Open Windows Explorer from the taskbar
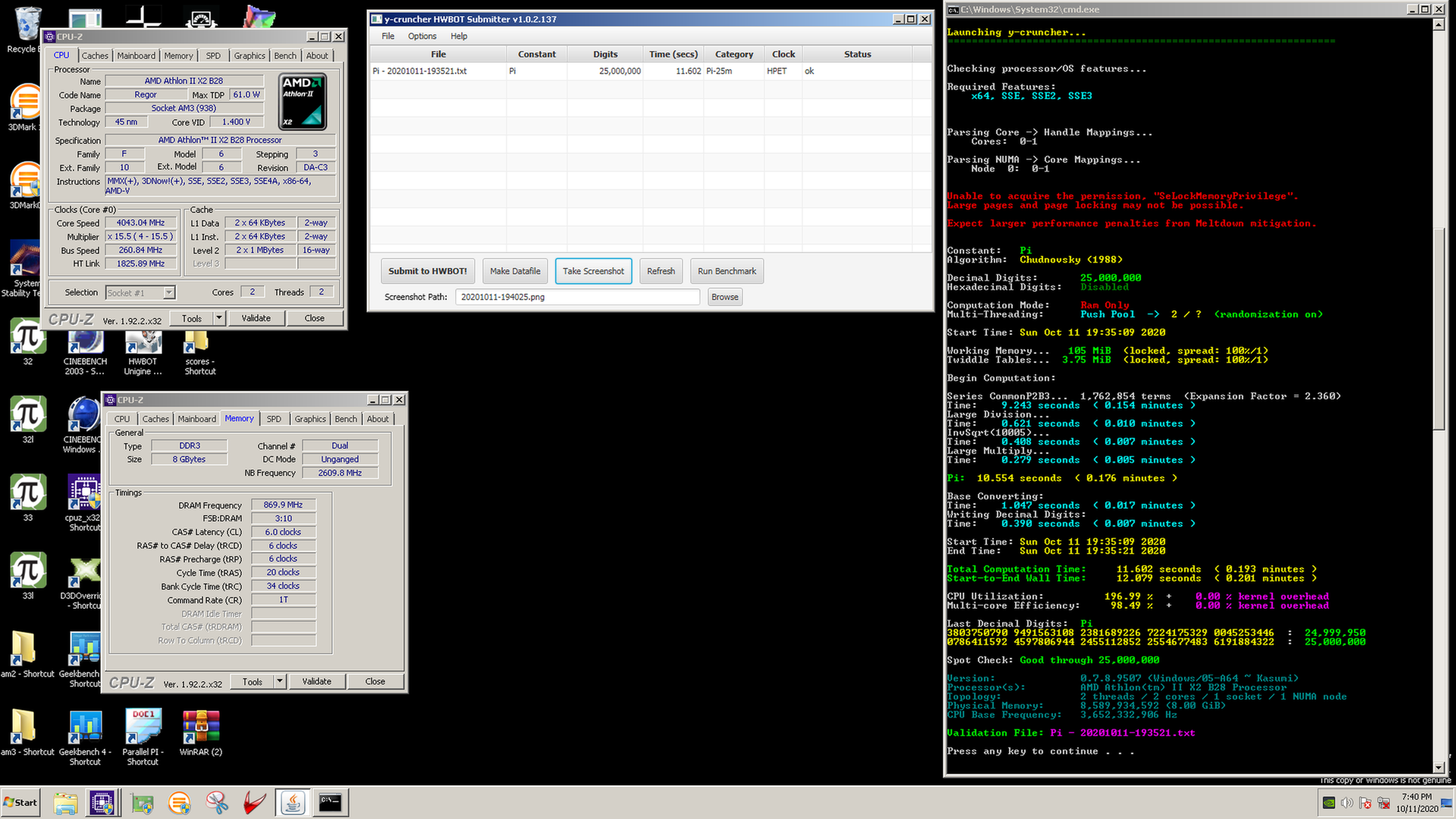The image size is (1456, 819). coord(65,803)
